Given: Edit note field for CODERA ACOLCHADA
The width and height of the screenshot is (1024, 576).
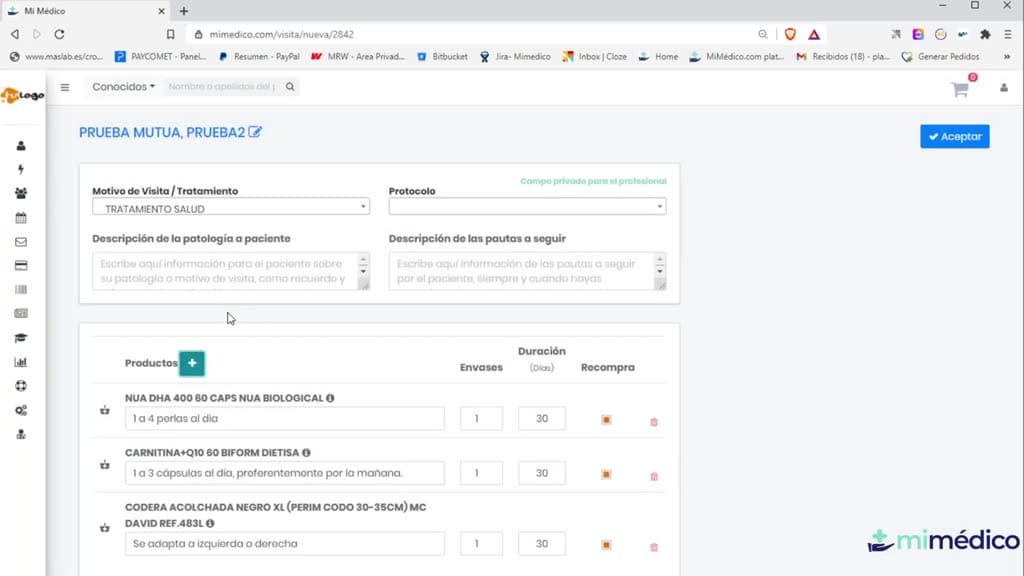Looking at the screenshot, I should (x=285, y=543).
